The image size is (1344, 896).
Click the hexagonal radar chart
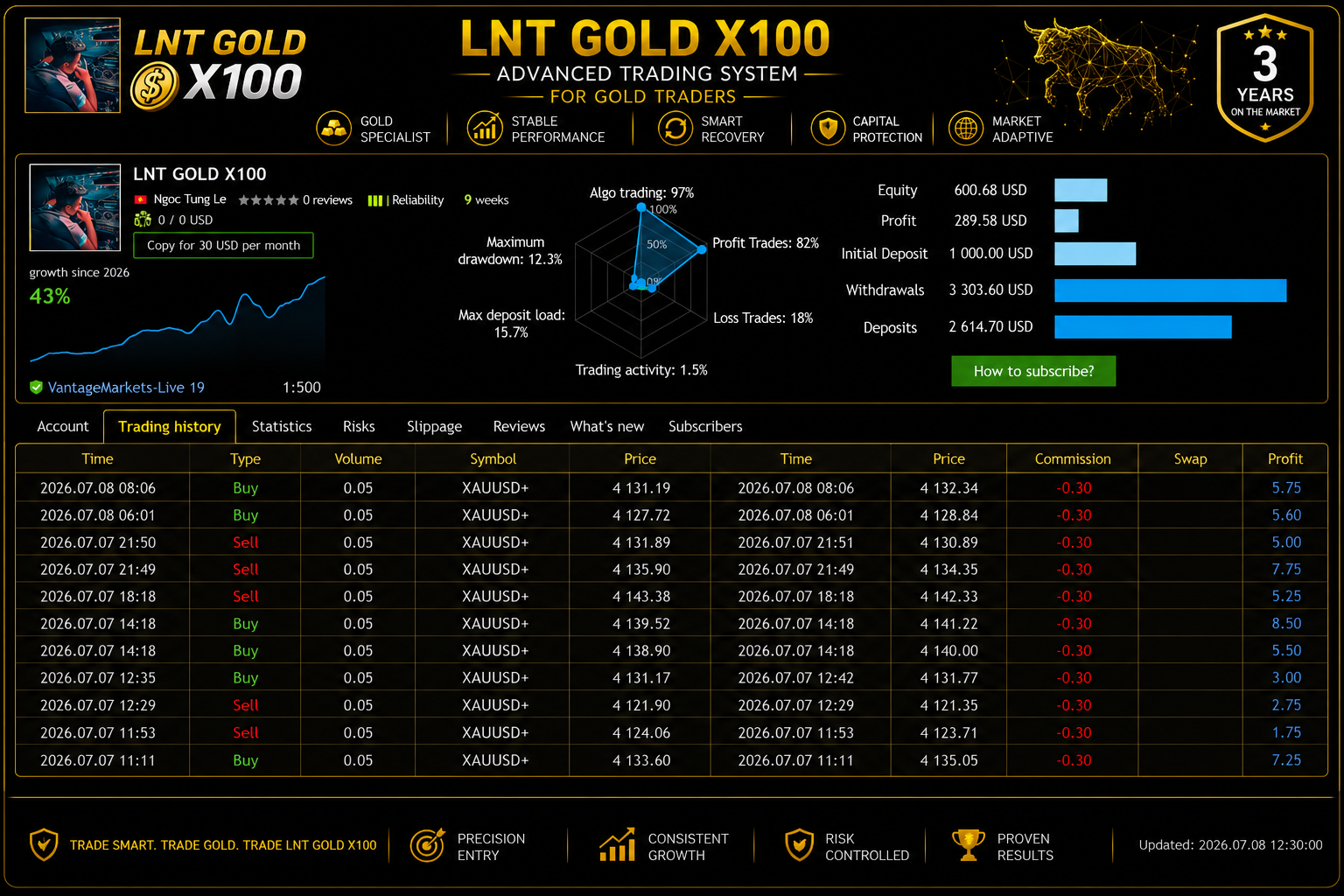pos(641,282)
